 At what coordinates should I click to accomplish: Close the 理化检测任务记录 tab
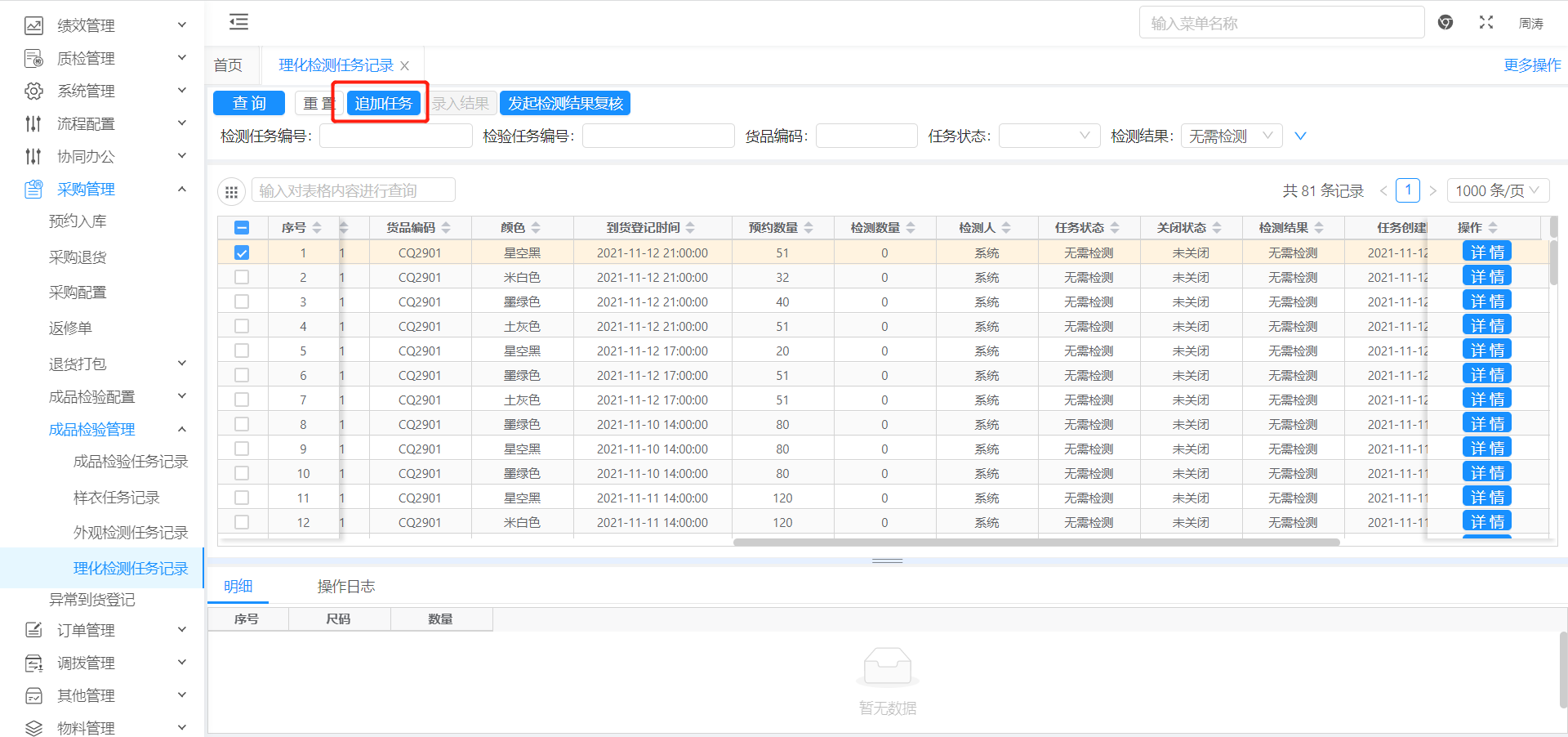tap(405, 66)
